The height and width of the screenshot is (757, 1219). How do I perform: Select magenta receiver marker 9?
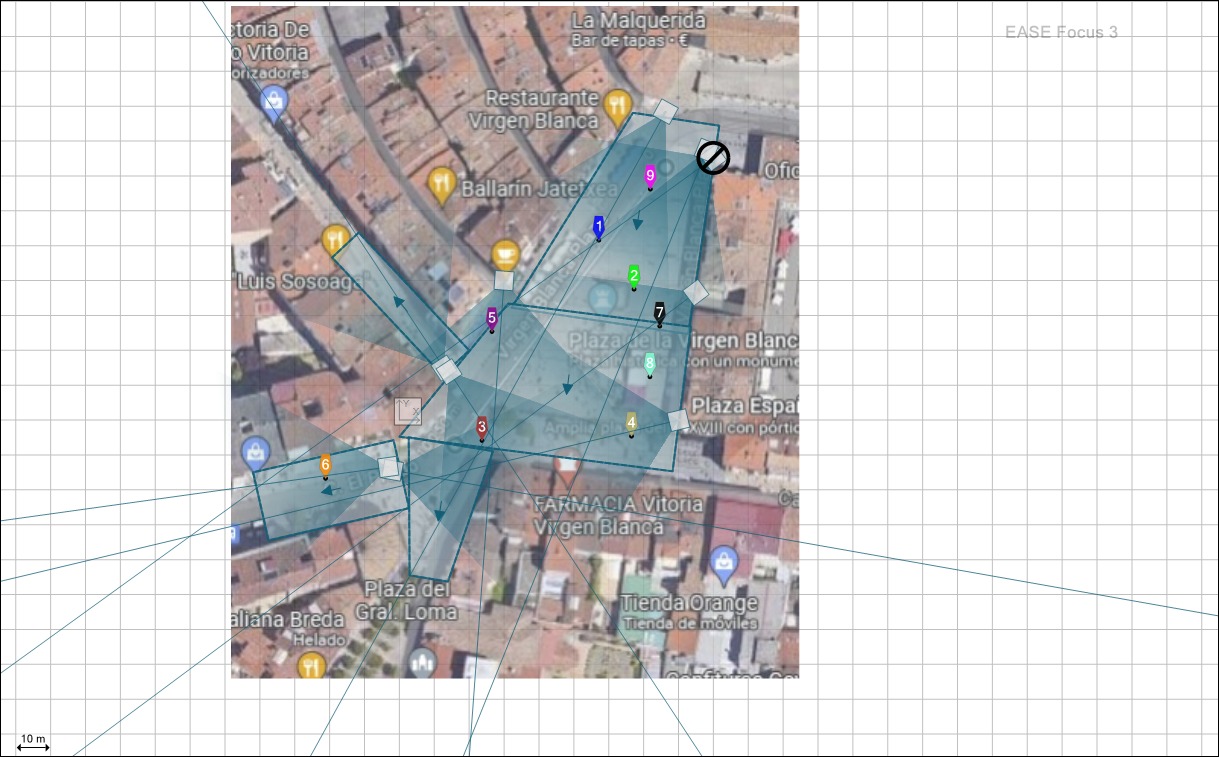coord(650,177)
